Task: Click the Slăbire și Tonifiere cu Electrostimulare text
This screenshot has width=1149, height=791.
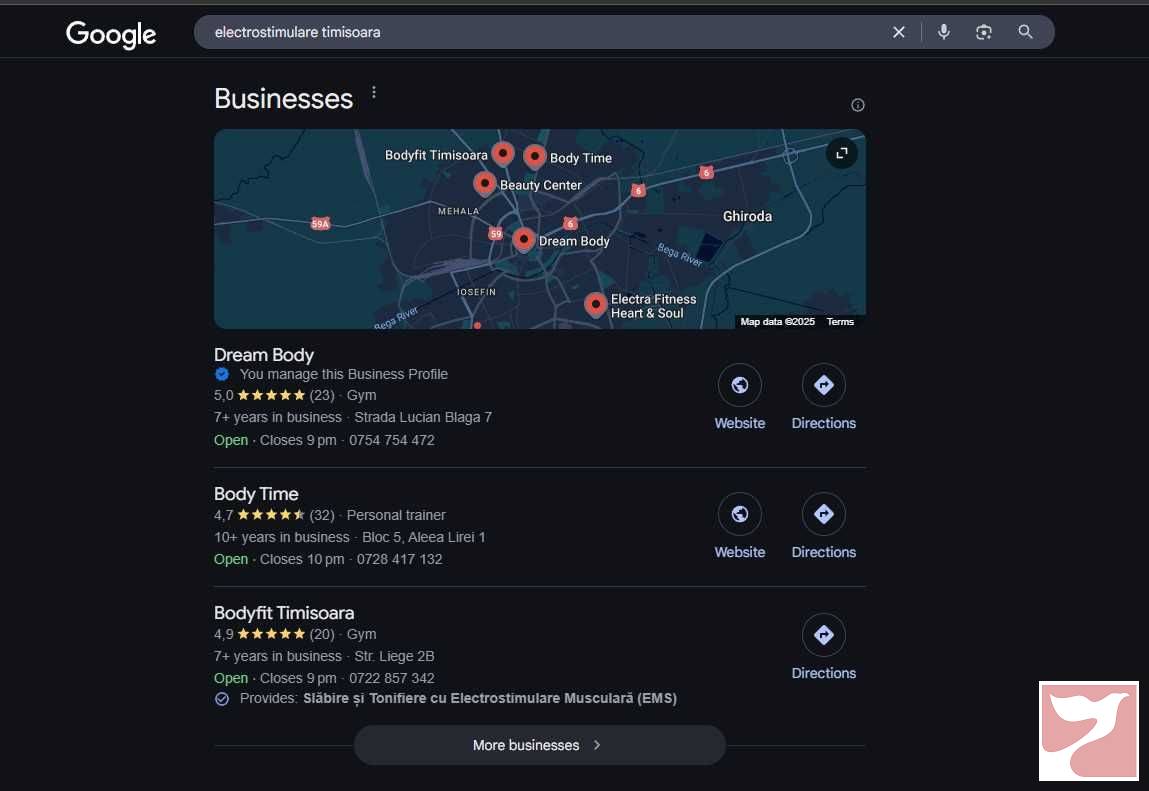Action: pos(489,699)
